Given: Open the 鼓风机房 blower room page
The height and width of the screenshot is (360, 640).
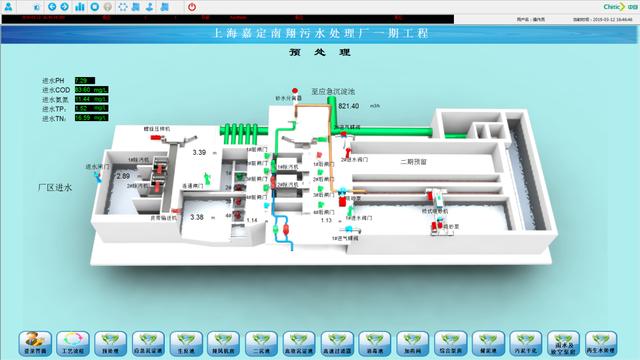Looking at the screenshot, I should (224, 343).
